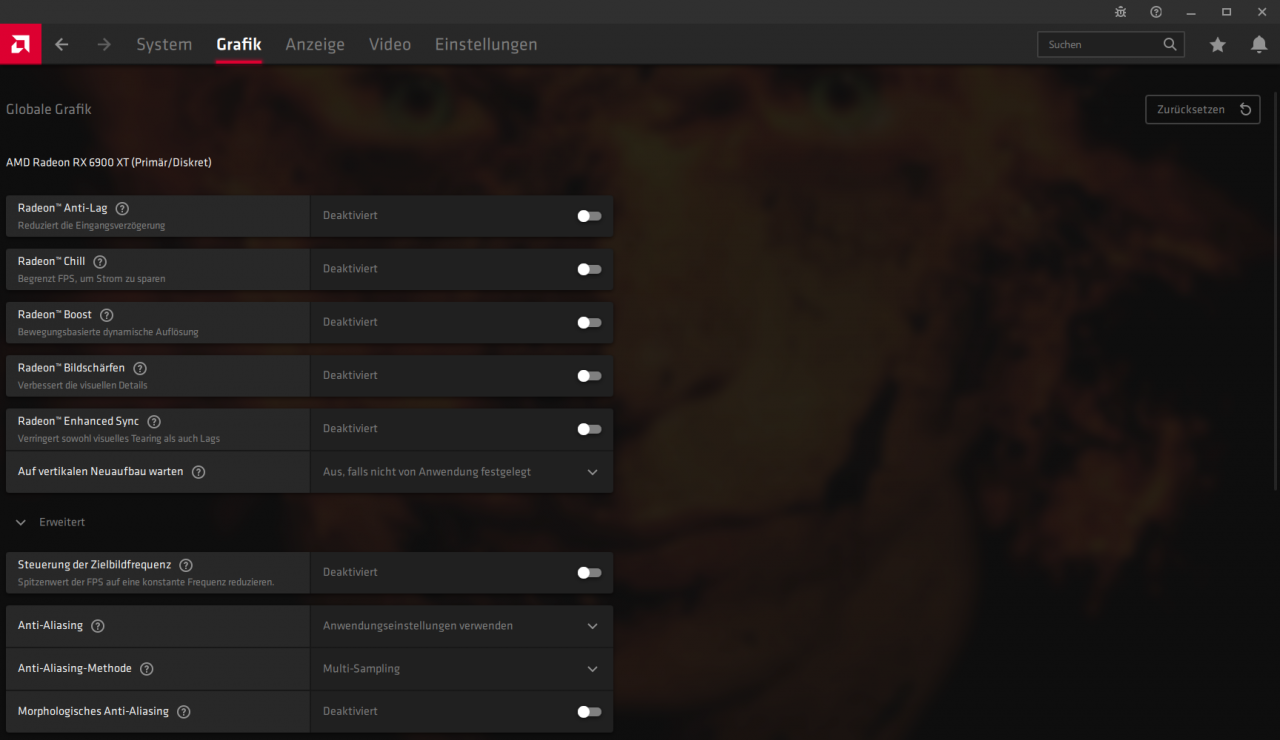Show help for Radeon Boost
The image size is (1280, 740).
point(107,315)
